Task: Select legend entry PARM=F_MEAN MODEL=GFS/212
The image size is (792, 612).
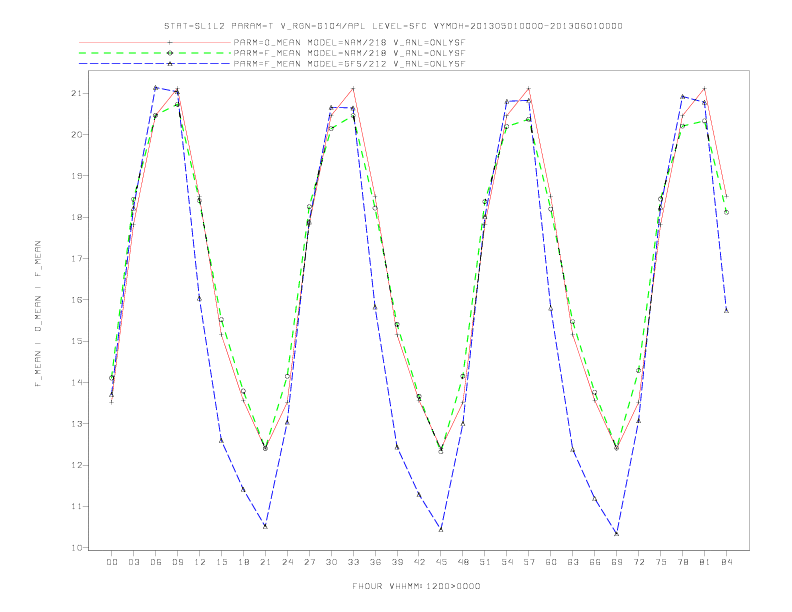Action: 349,64
